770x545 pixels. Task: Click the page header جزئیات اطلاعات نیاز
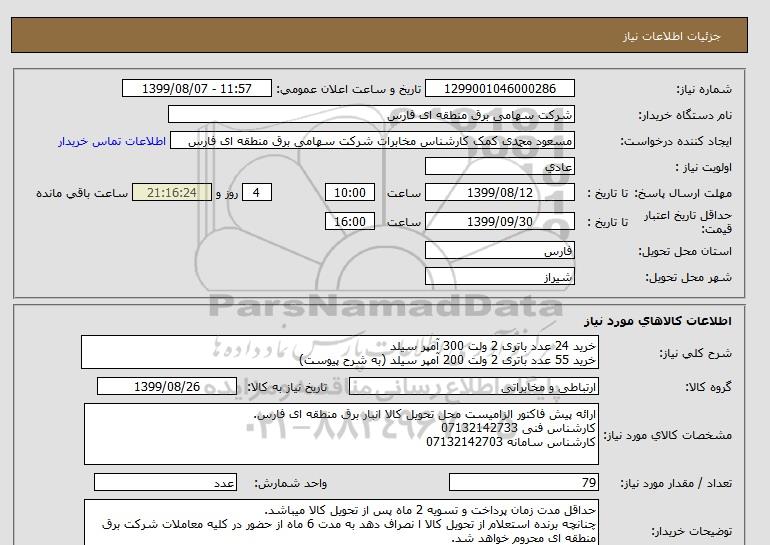(672, 37)
